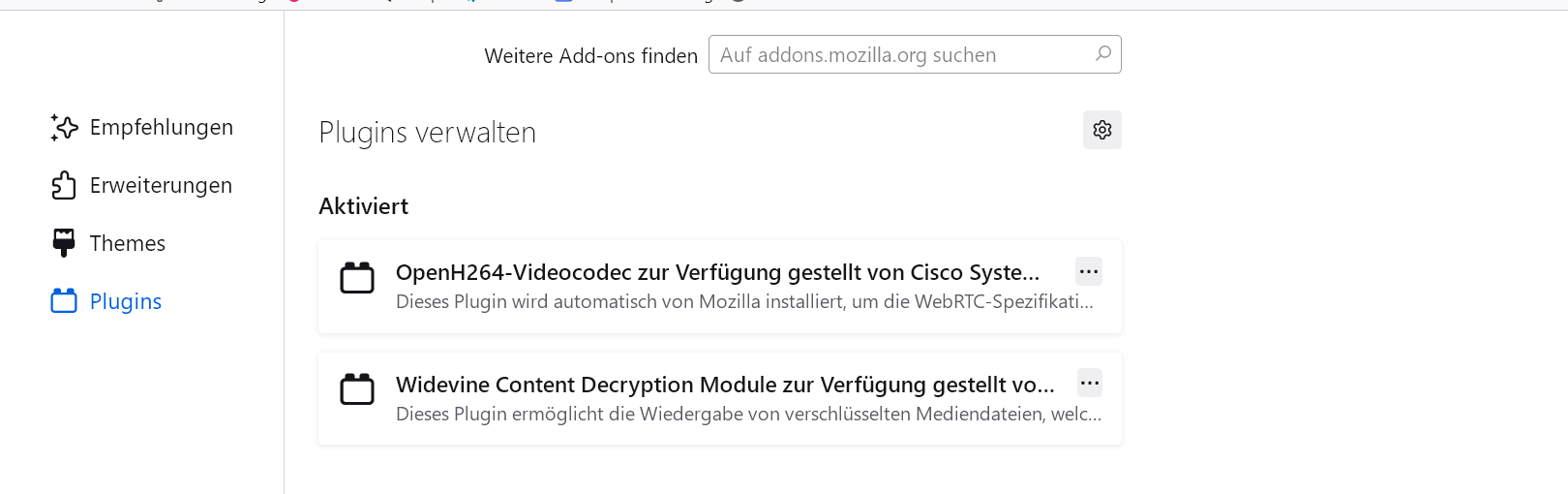Viewport: 1568px width, 494px height.
Task: Click the Themes paintbrush icon
Action: pos(64,243)
